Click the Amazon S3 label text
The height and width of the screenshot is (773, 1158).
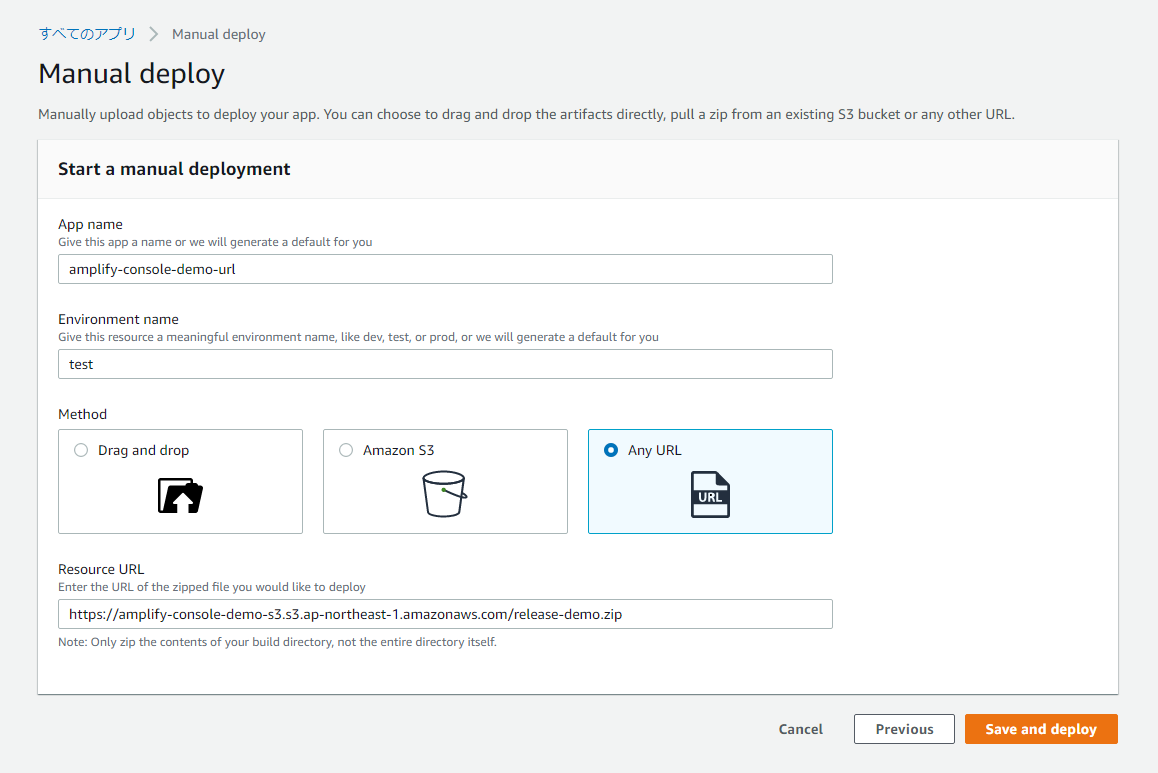pyautogui.click(x=399, y=450)
